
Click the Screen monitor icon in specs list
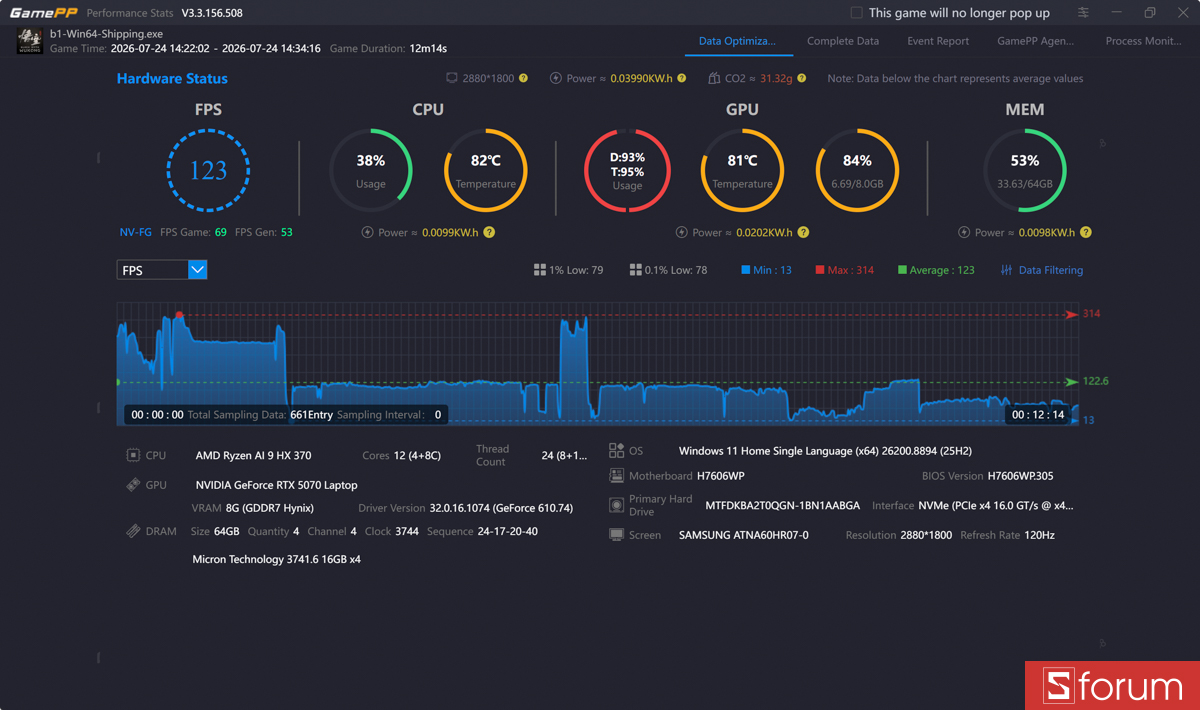point(616,535)
